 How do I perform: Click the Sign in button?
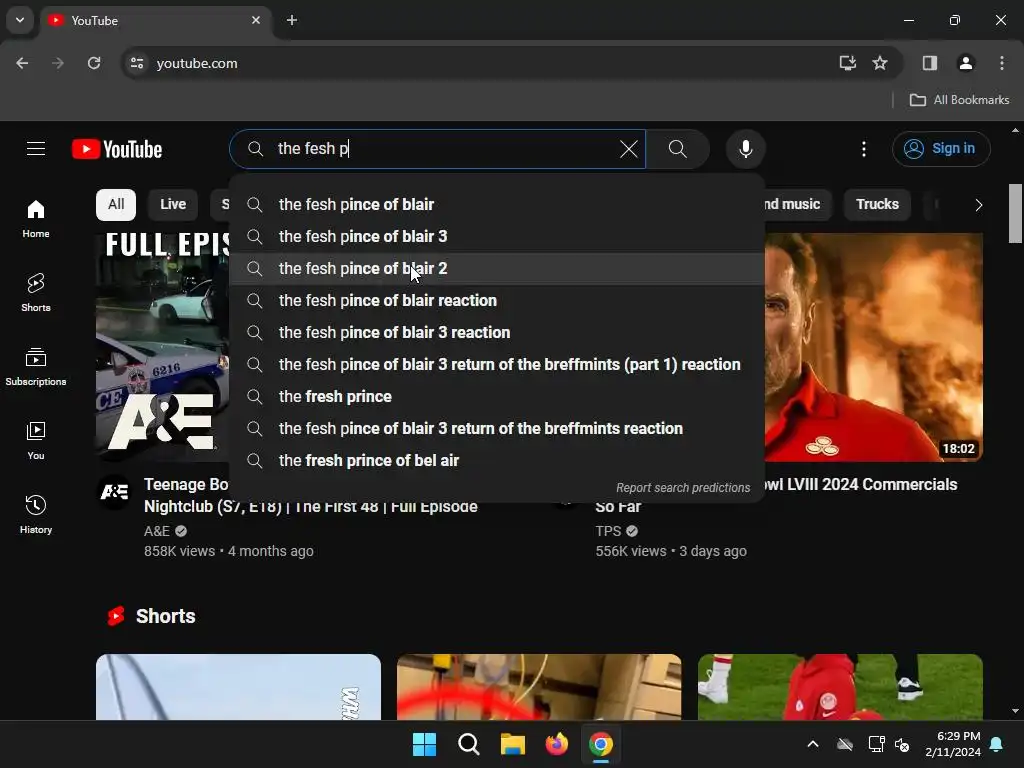point(940,149)
